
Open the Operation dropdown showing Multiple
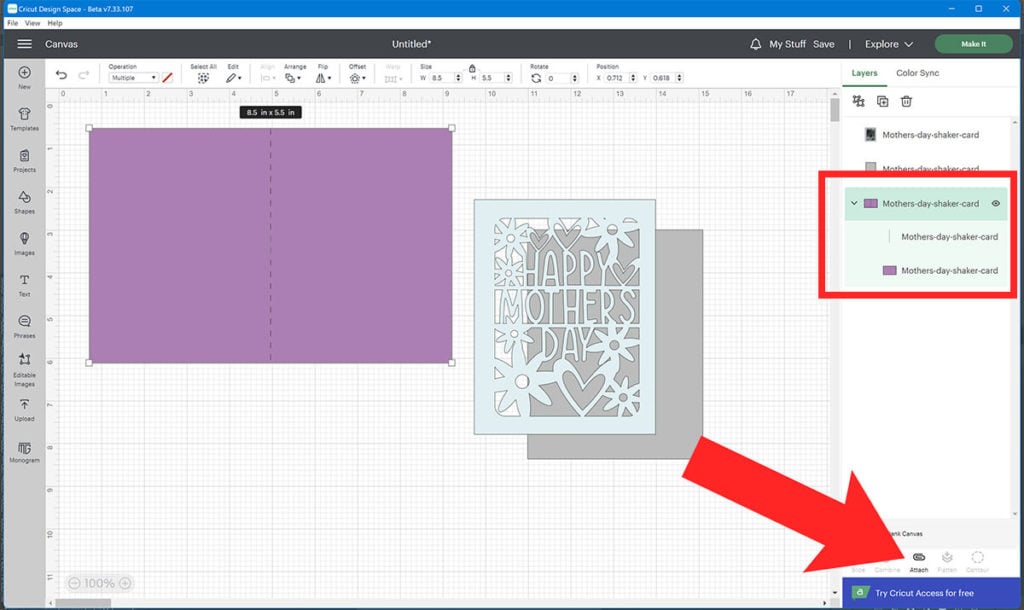point(133,78)
